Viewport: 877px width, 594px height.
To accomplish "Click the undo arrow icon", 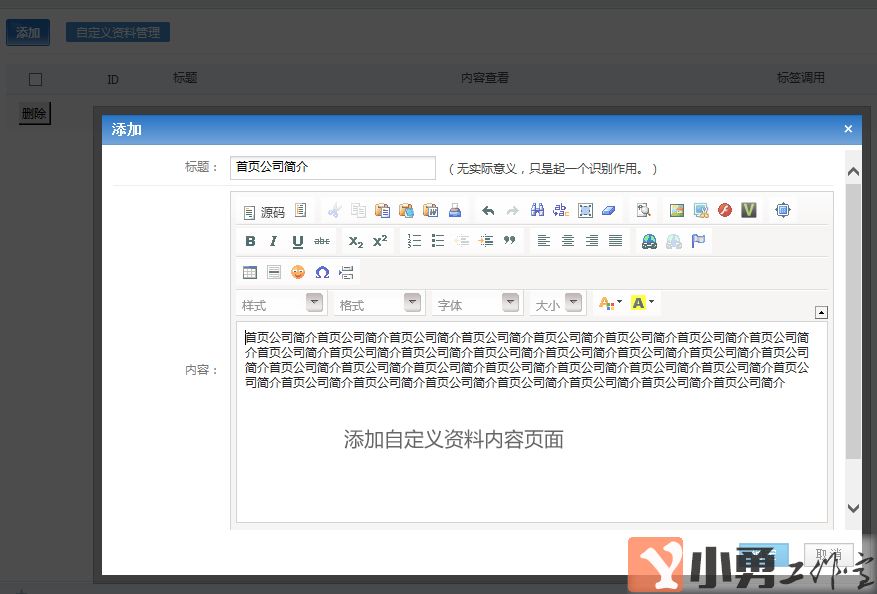I will pyautogui.click(x=488, y=211).
